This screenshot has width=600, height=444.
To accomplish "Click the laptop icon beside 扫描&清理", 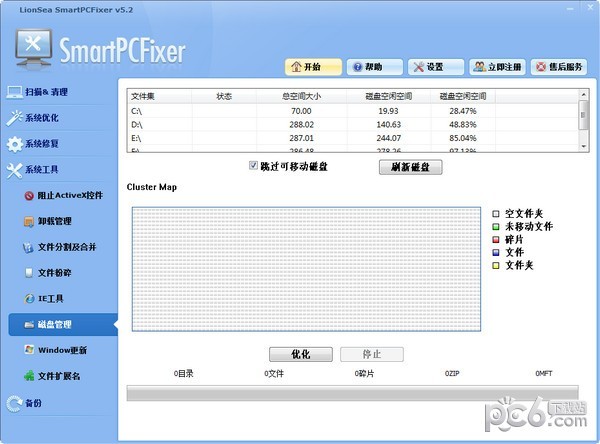I will (x=15, y=92).
